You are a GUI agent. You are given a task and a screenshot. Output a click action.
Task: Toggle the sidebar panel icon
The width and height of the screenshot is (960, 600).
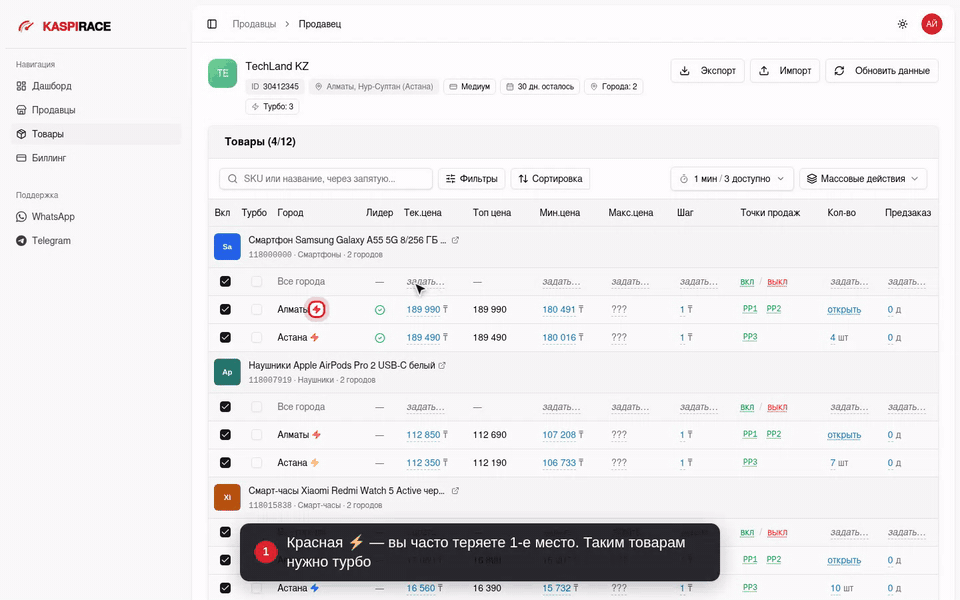pyautogui.click(x=212, y=24)
